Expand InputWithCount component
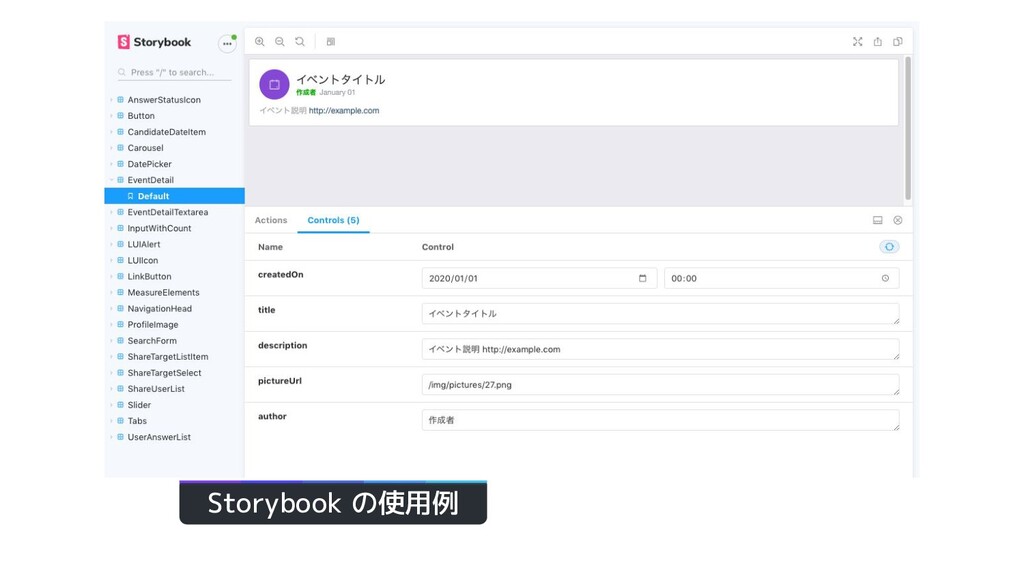The image size is (1024, 576). [159, 228]
